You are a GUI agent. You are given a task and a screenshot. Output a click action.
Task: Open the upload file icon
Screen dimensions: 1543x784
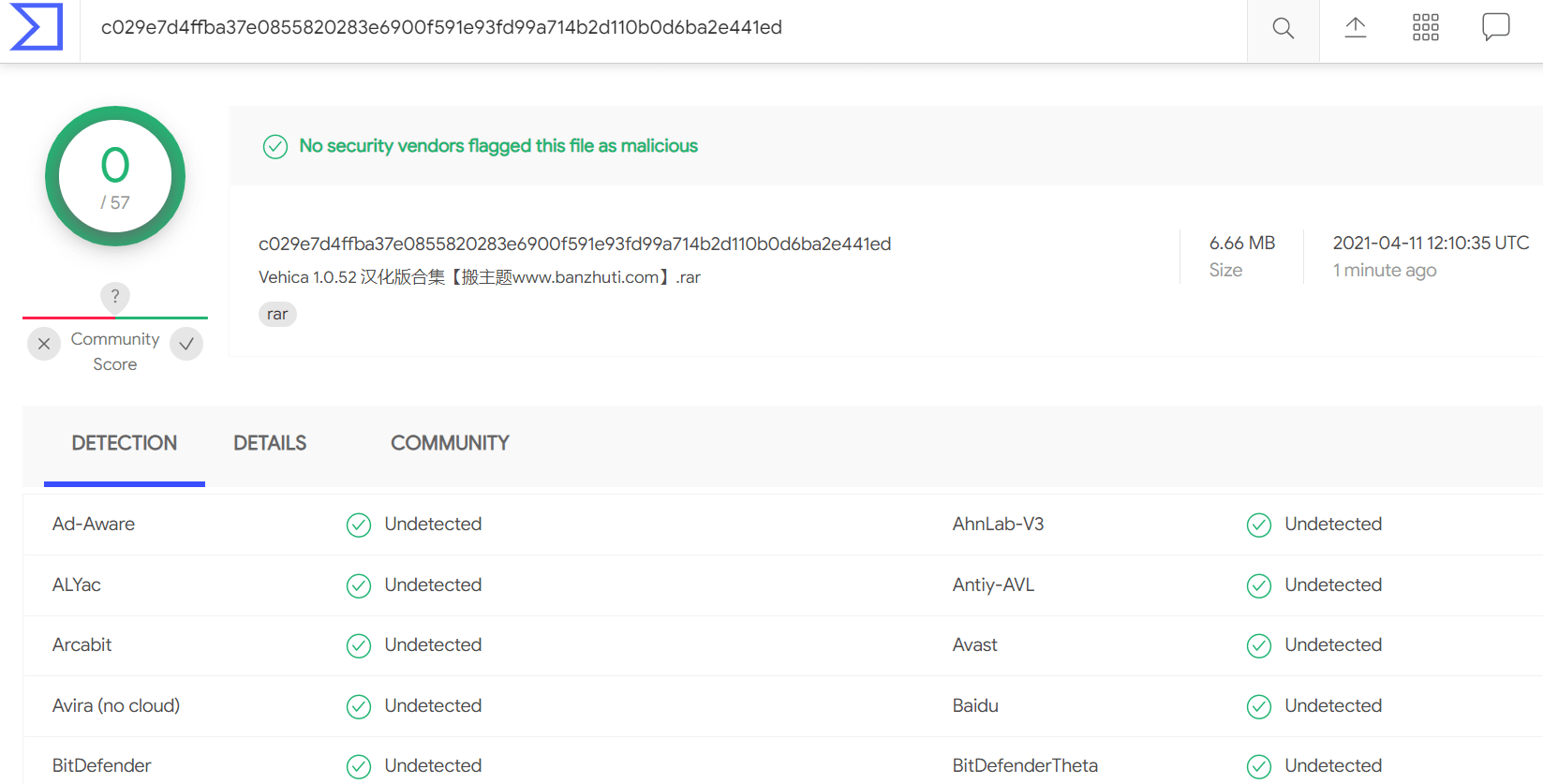tap(1356, 27)
